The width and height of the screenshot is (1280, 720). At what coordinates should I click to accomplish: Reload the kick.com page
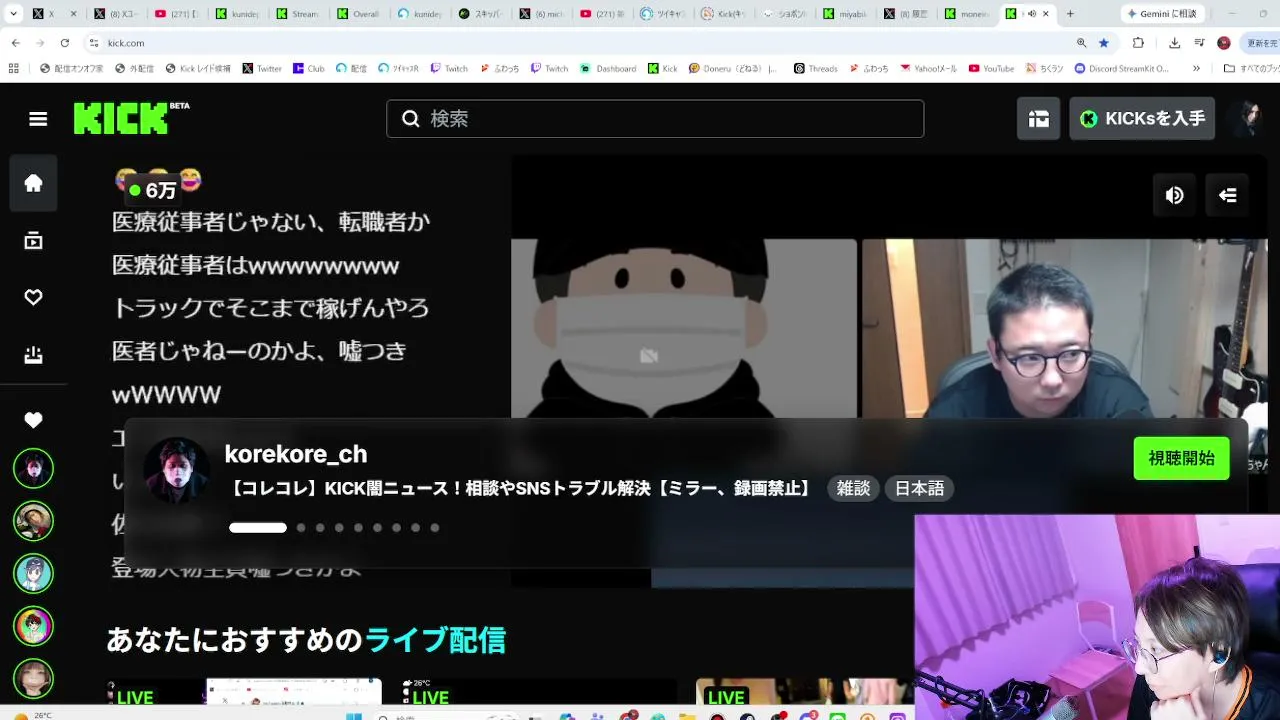pyautogui.click(x=65, y=43)
